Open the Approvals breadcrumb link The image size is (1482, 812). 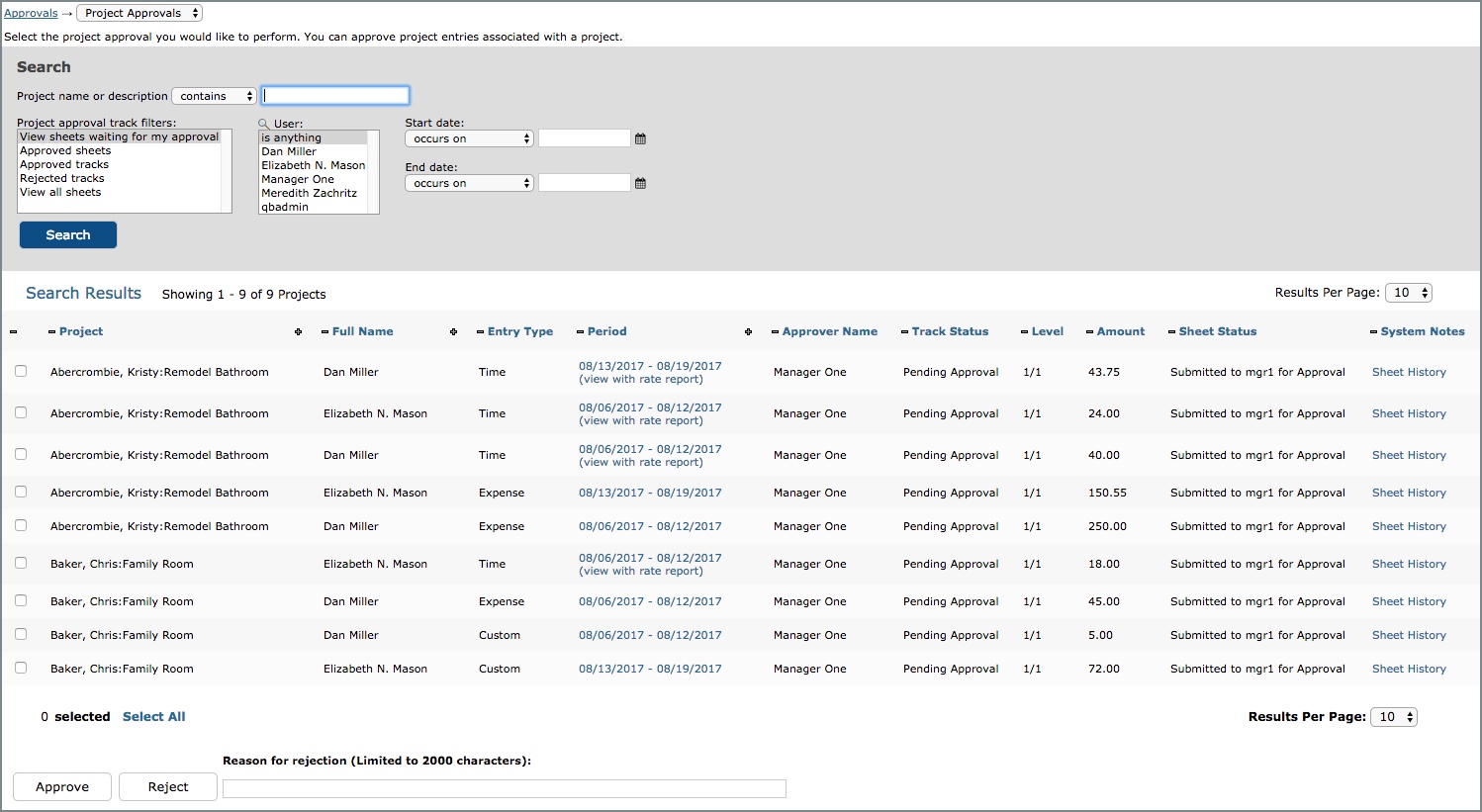[x=31, y=14]
